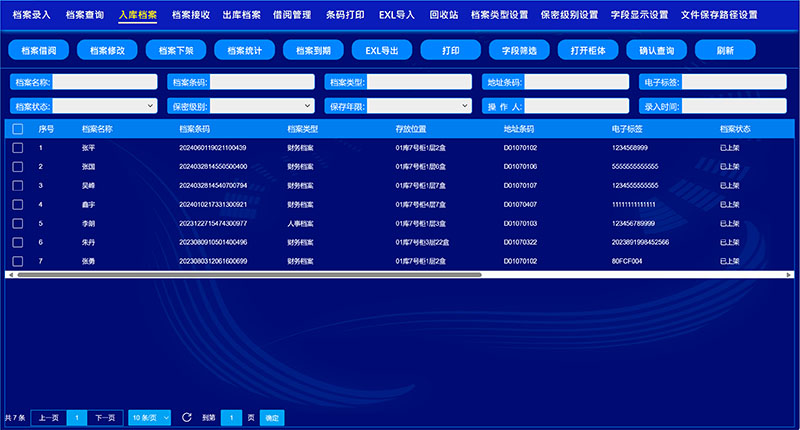Click the 档案借阅 button
The width and height of the screenshot is (800, 430).
coord(37,50)
